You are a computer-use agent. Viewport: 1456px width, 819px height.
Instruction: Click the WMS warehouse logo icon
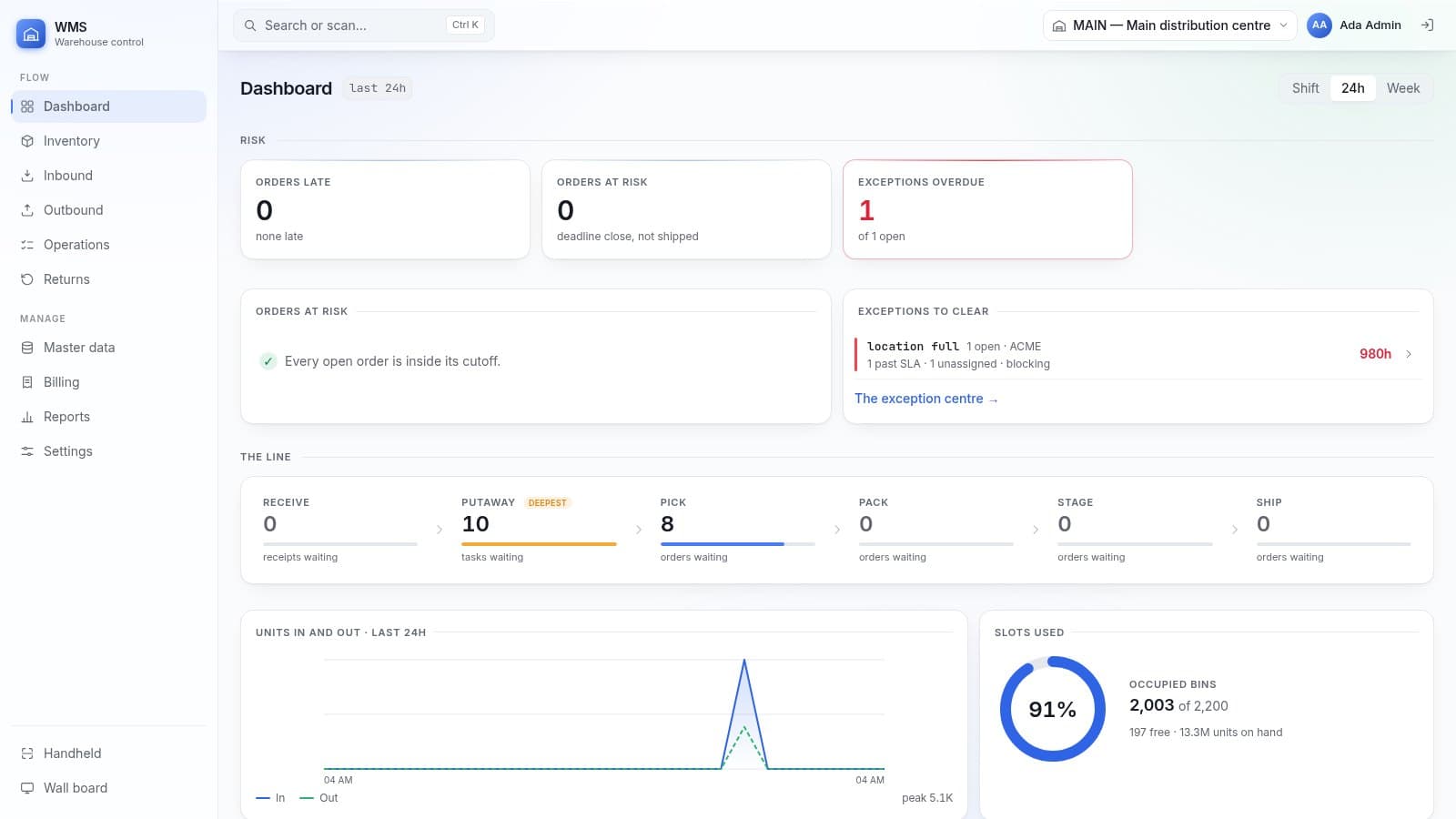(31, 34)
